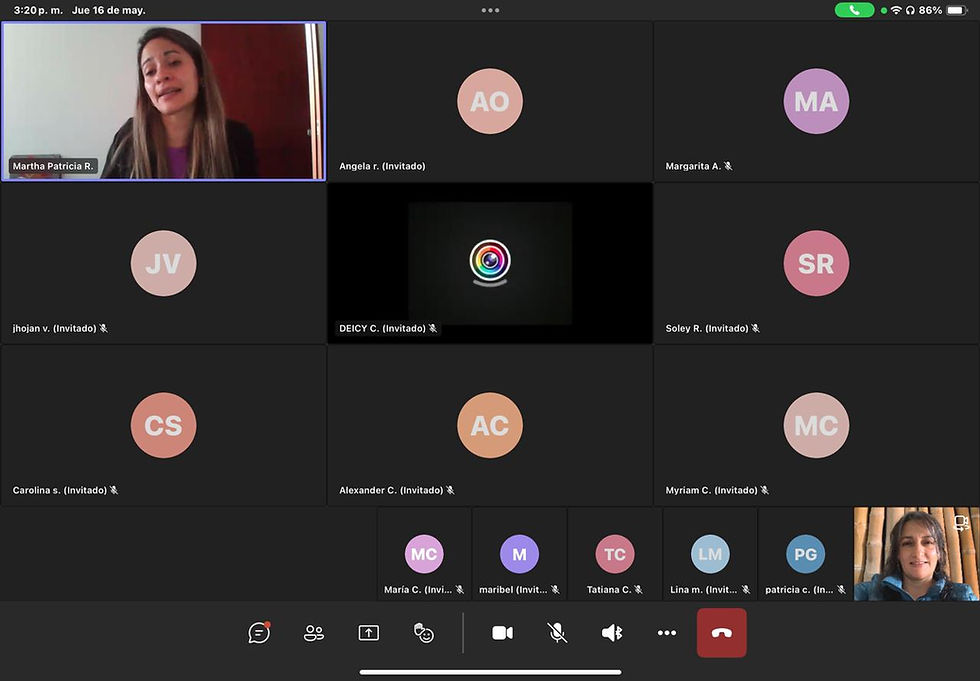Image resolution: width=980 pixels, height=681 pixels.
Task: Open the reactions emoji icon
Action: click(x=424, y=633)
